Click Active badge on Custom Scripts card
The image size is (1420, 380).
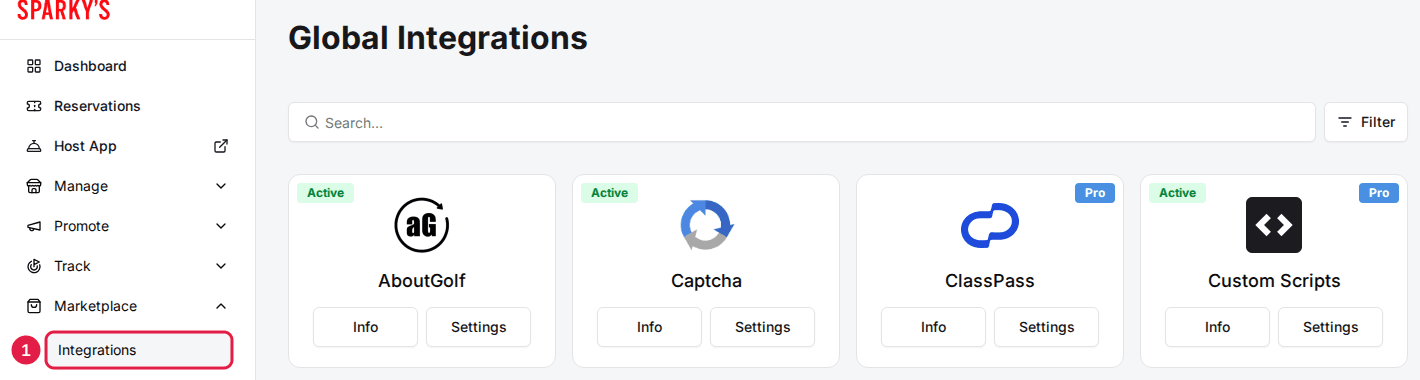1177,193
